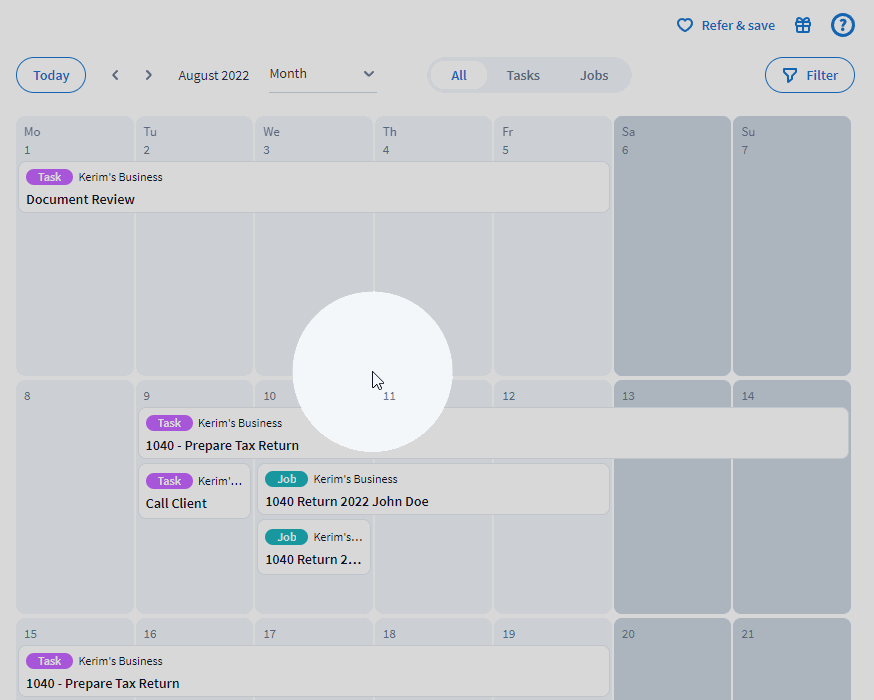Switch view filter to Jobs
The image size is (874, 700).
(x=594, y=75)
